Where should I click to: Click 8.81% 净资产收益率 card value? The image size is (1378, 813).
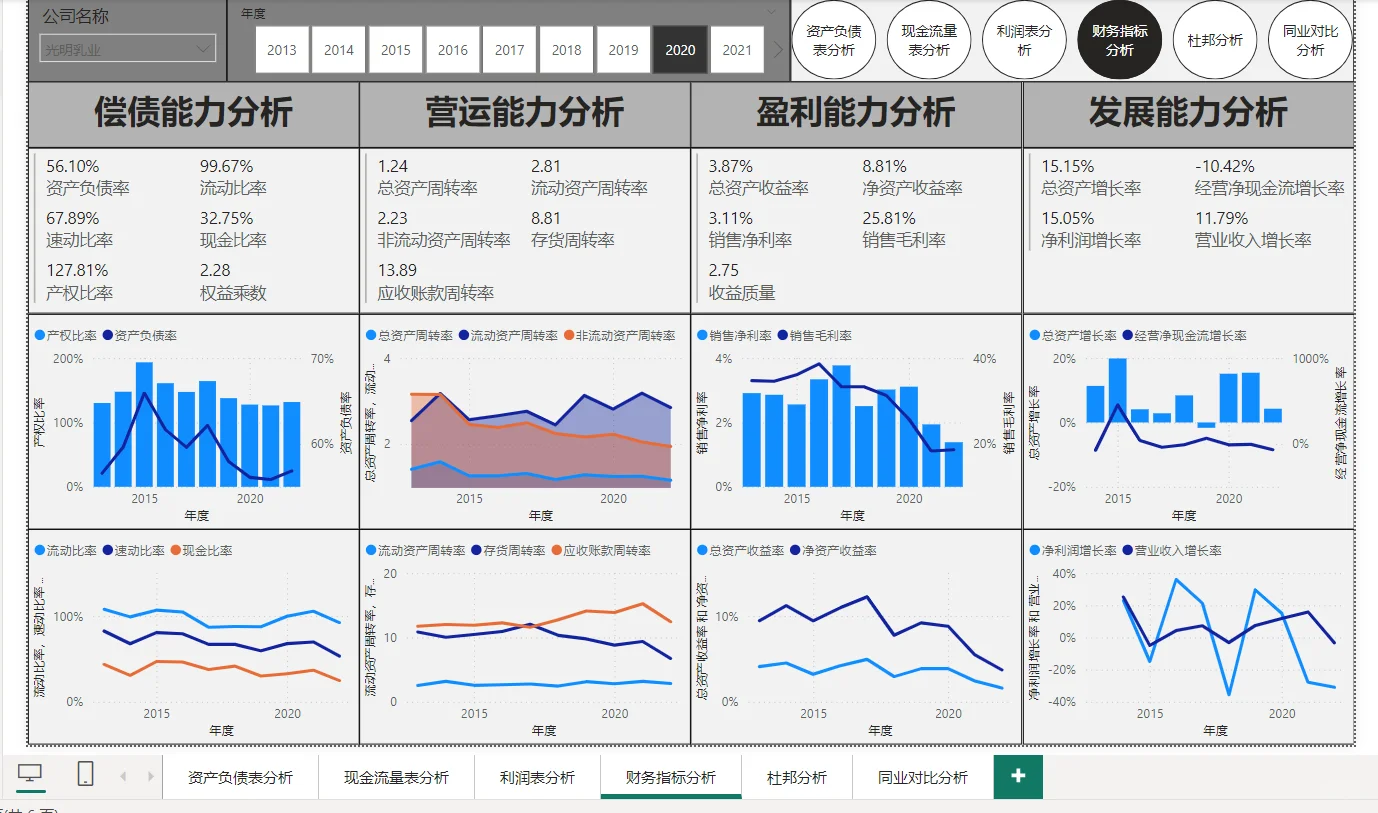(885, 167)
